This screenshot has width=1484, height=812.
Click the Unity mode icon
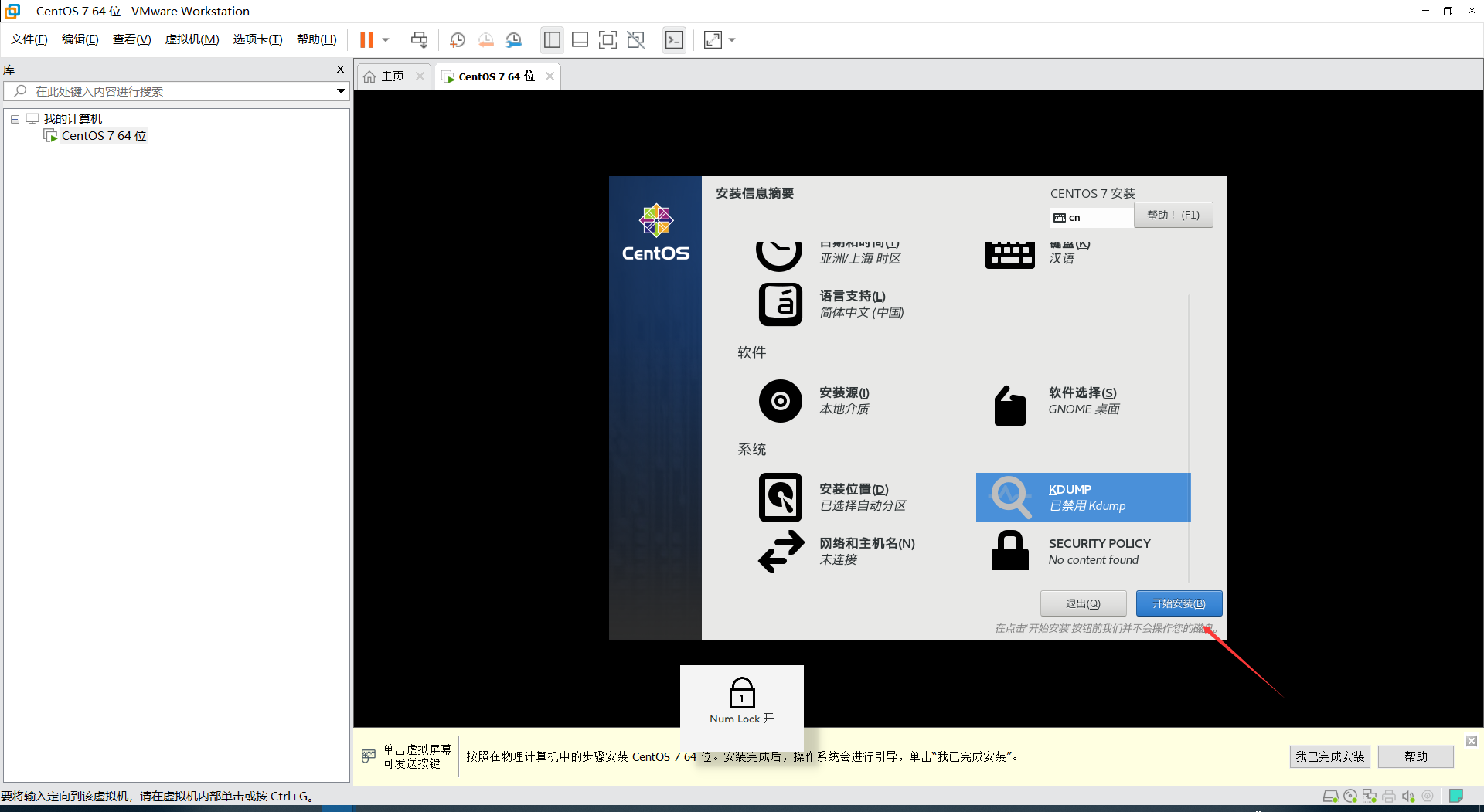tap(636, 40)
